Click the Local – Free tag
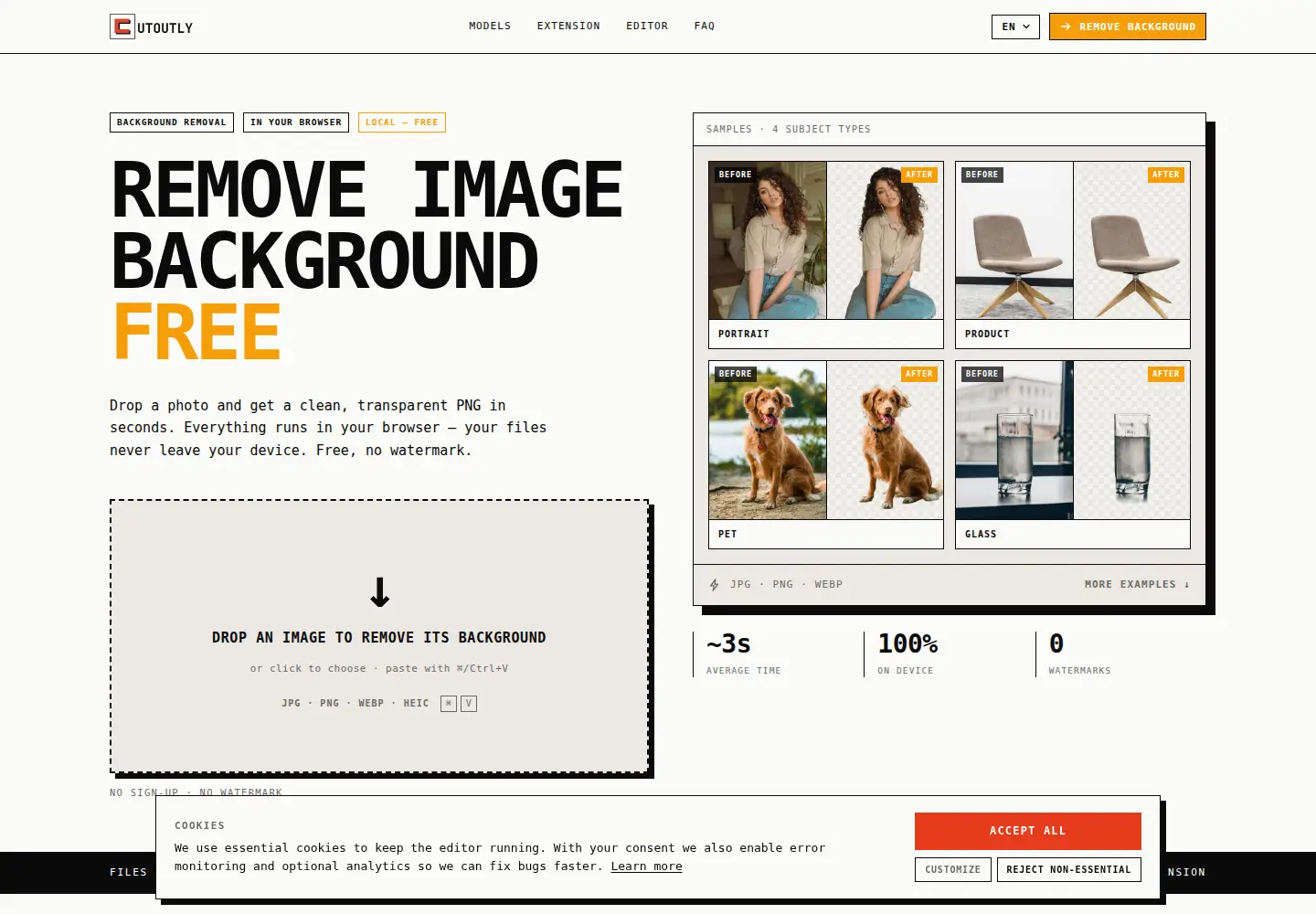Viewport: 1316px width, 914px height. [x=402, y=122]
